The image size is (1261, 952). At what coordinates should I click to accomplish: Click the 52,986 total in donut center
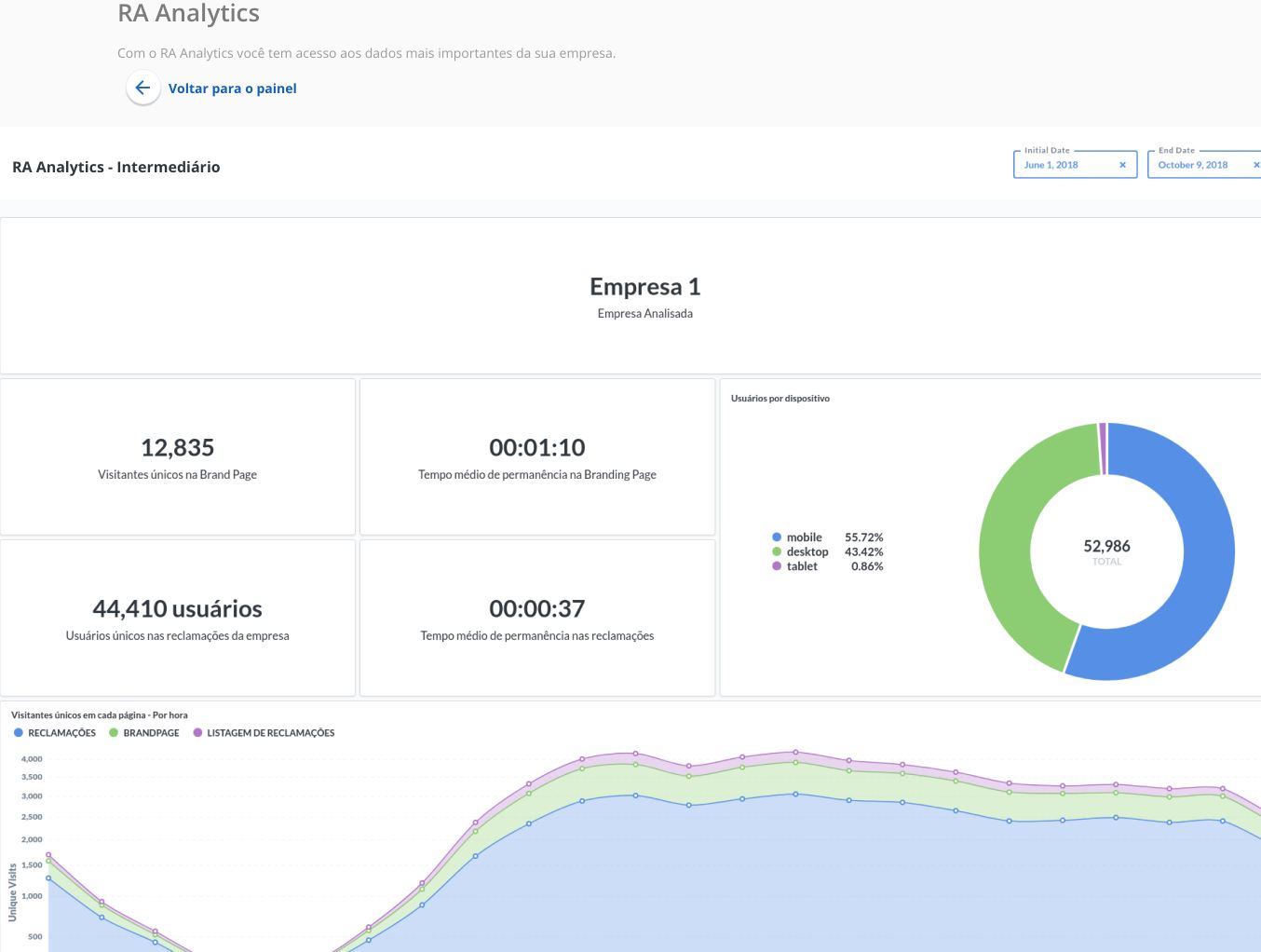pyautogui.click(x=1106, y=547)
